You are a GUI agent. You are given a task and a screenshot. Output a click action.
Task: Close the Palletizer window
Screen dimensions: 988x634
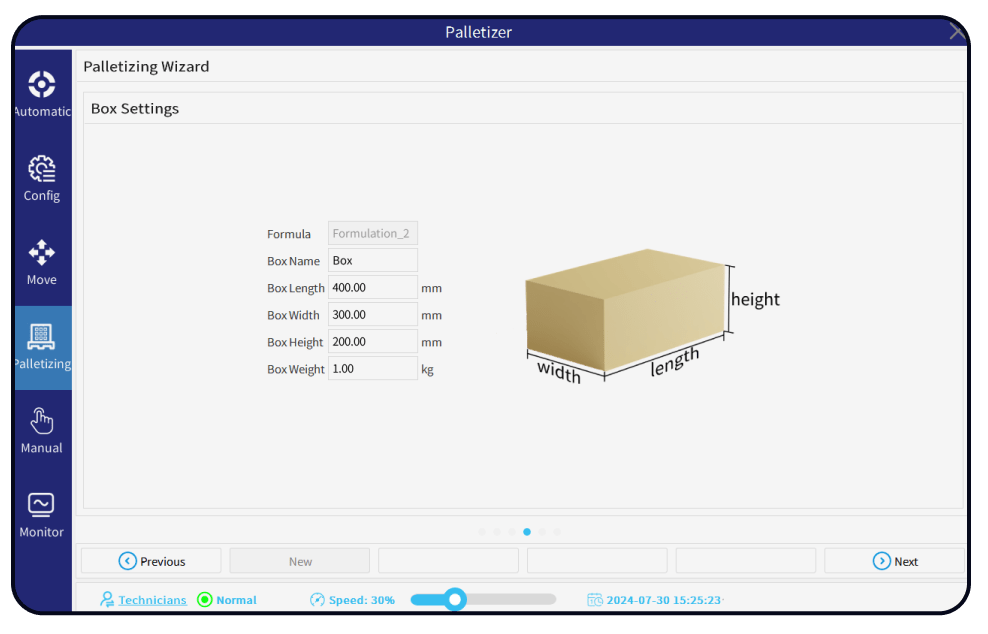(956, 33)
